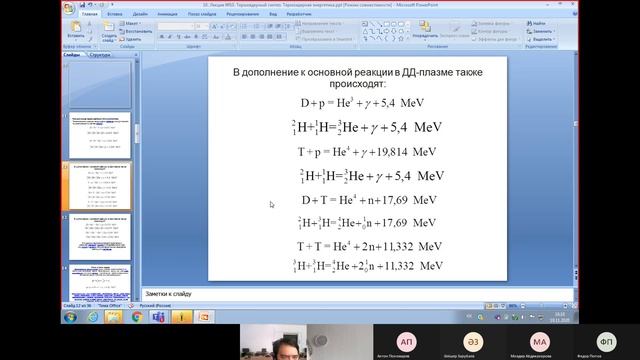Select the triangle shape in shapes gallery
Viewport: 640px width, 360px height.
(365, 31)
